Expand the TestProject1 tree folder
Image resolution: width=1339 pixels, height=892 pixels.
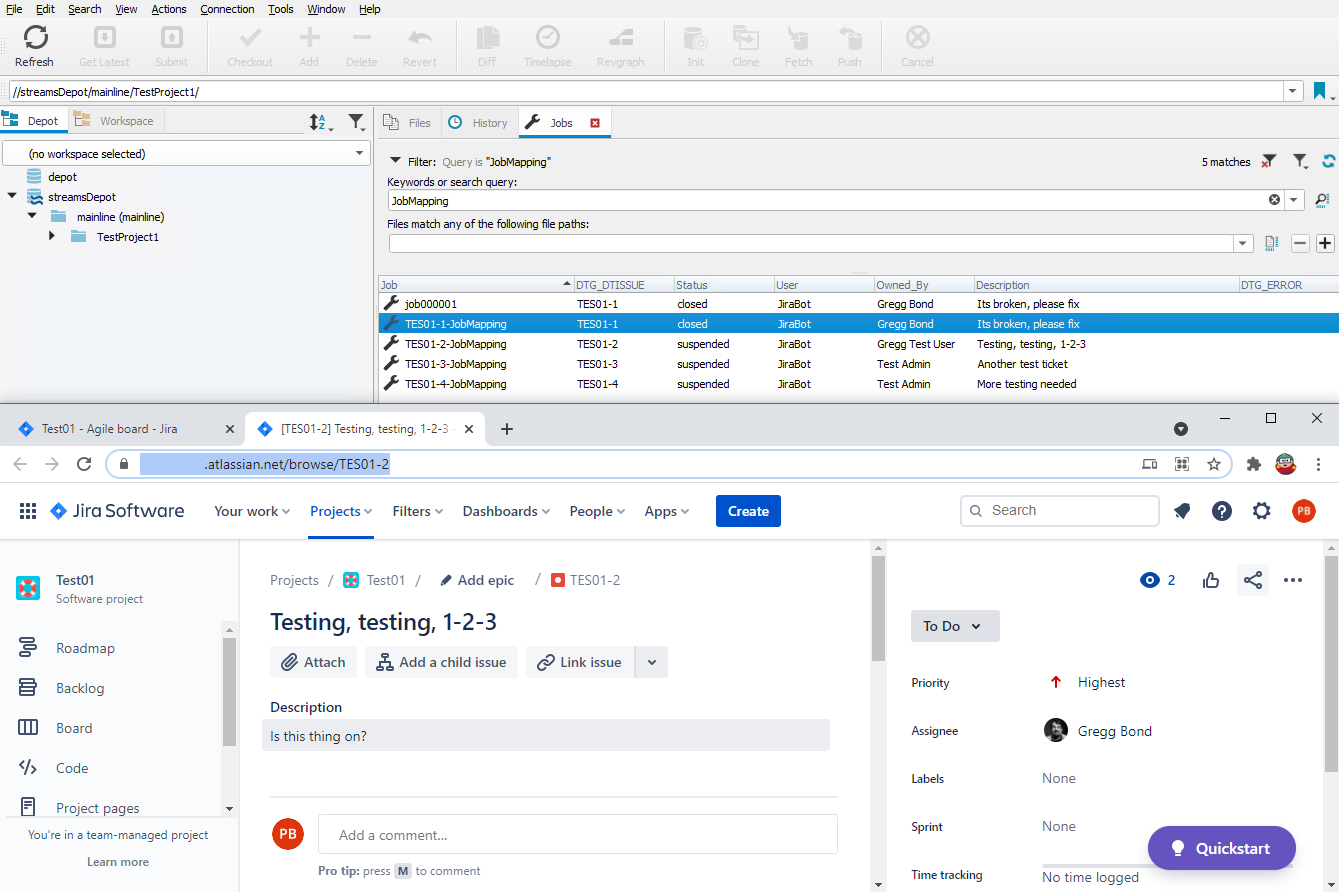point(52,237)
